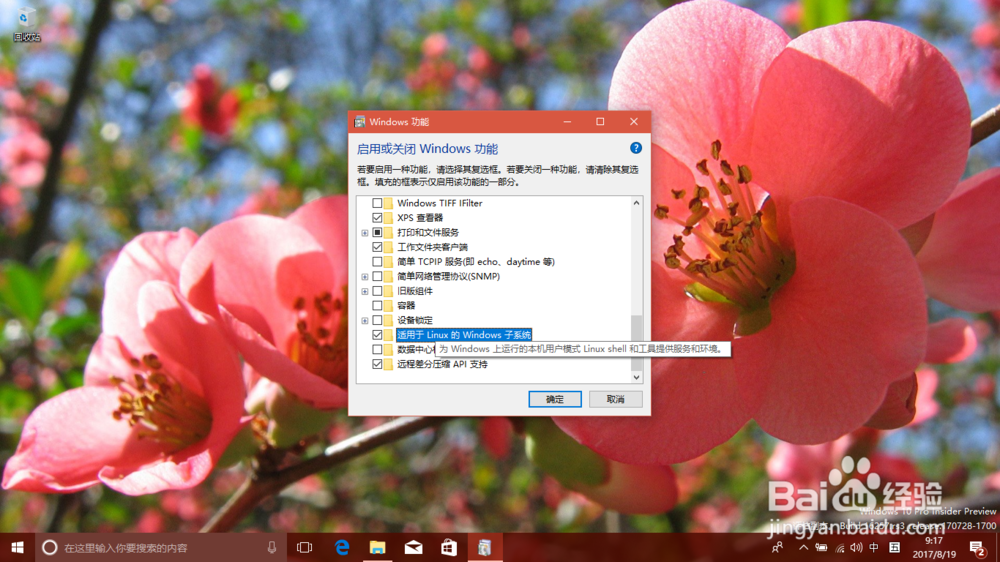Launch Microsoft Edge from the taskbar
The image size is (1000, 562).
tap(342, 547)
